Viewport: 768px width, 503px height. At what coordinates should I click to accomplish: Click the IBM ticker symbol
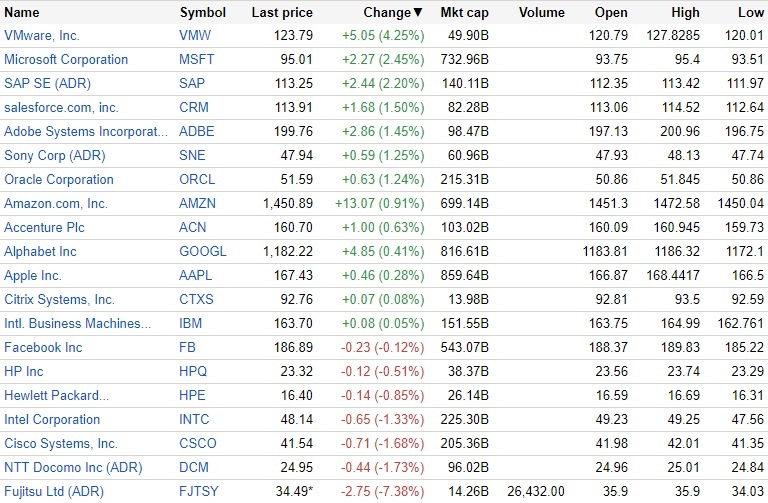[190, 324]
